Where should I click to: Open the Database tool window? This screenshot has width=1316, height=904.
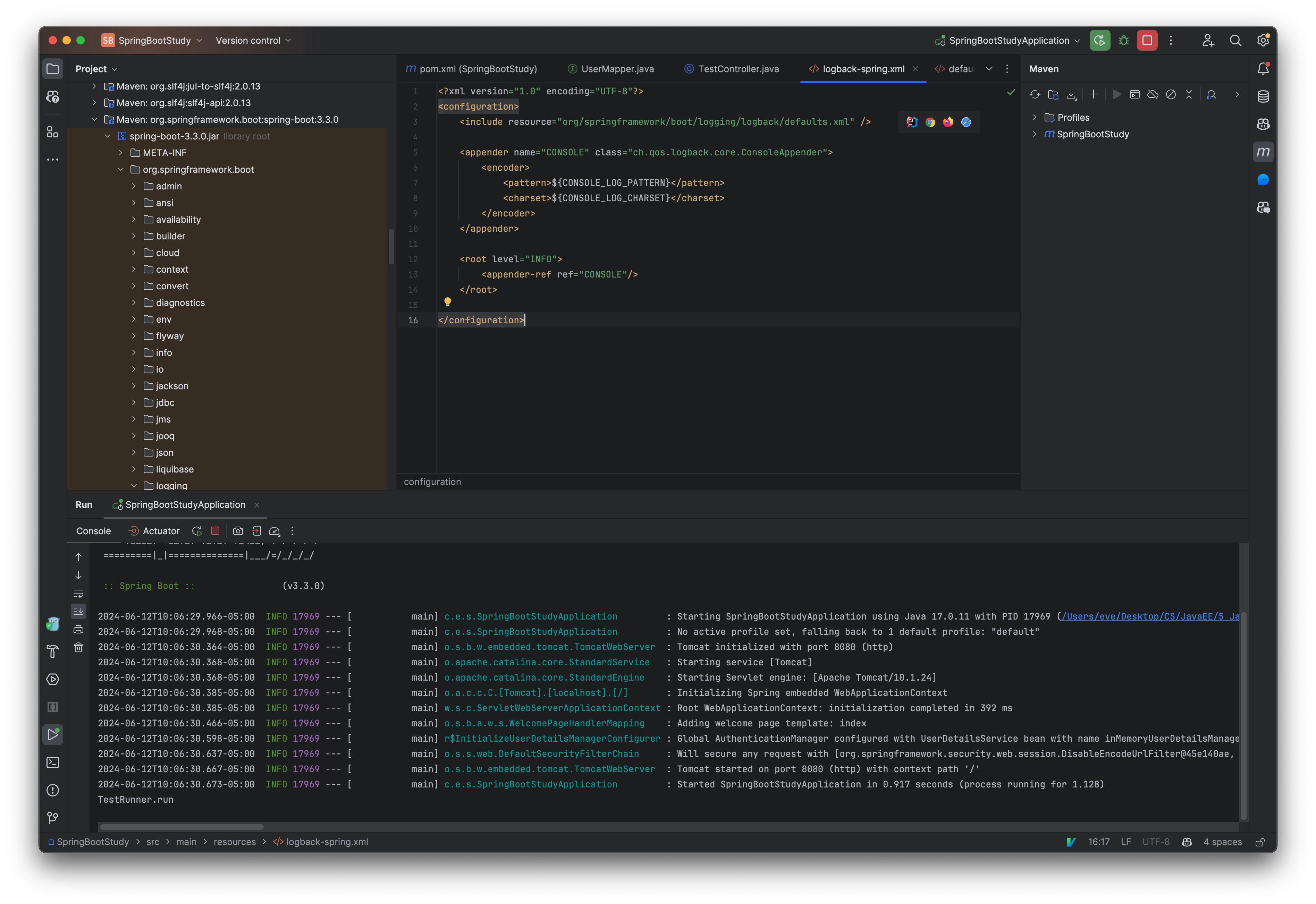1263,96
